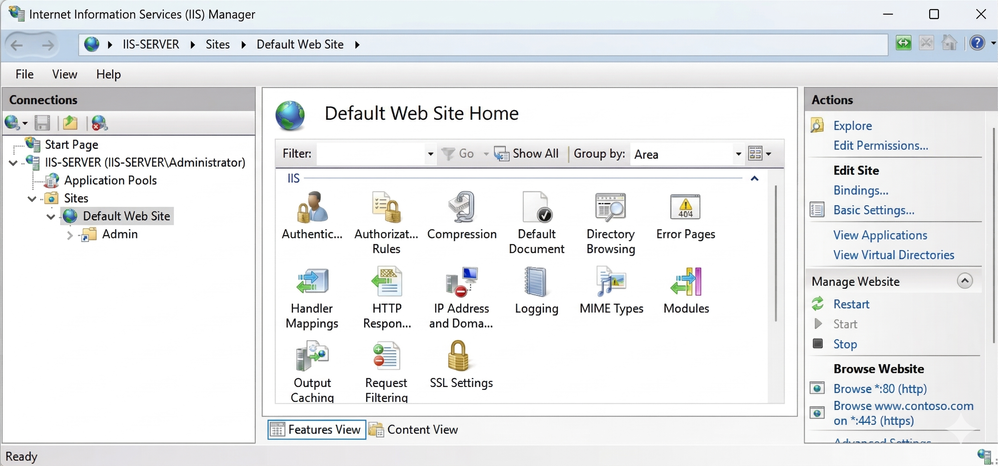Click the Up folder icon in Connections
This screenshot has width=998, height=466.
[x=70, y=122]
